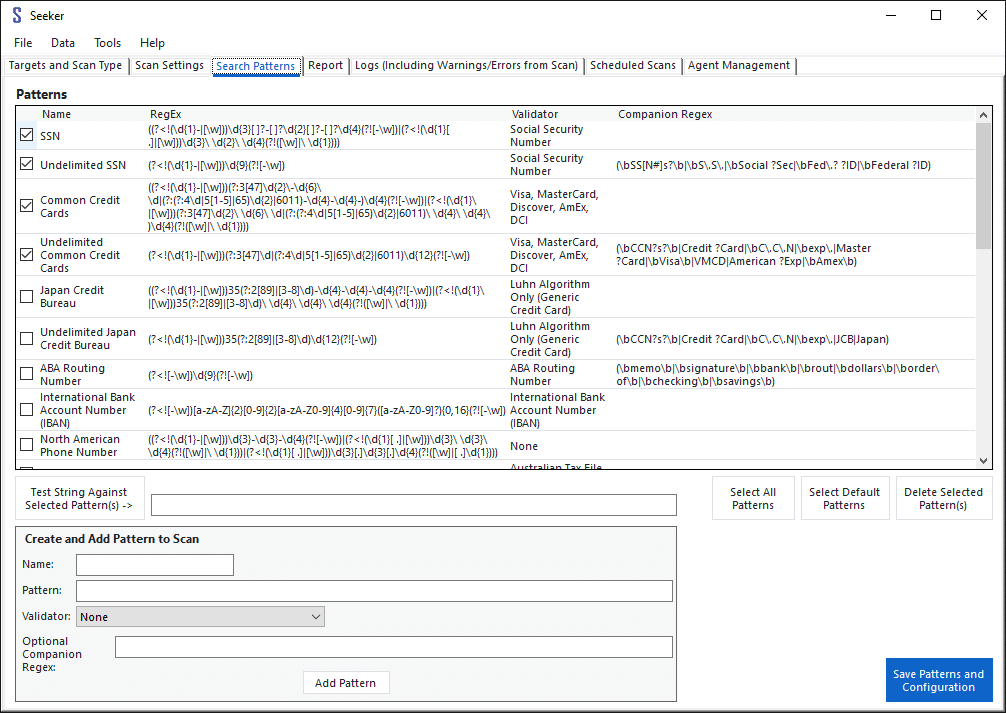Screen dimensions: 1006x713
Task: Maximize the Seeker window
Action: point(936,15)
